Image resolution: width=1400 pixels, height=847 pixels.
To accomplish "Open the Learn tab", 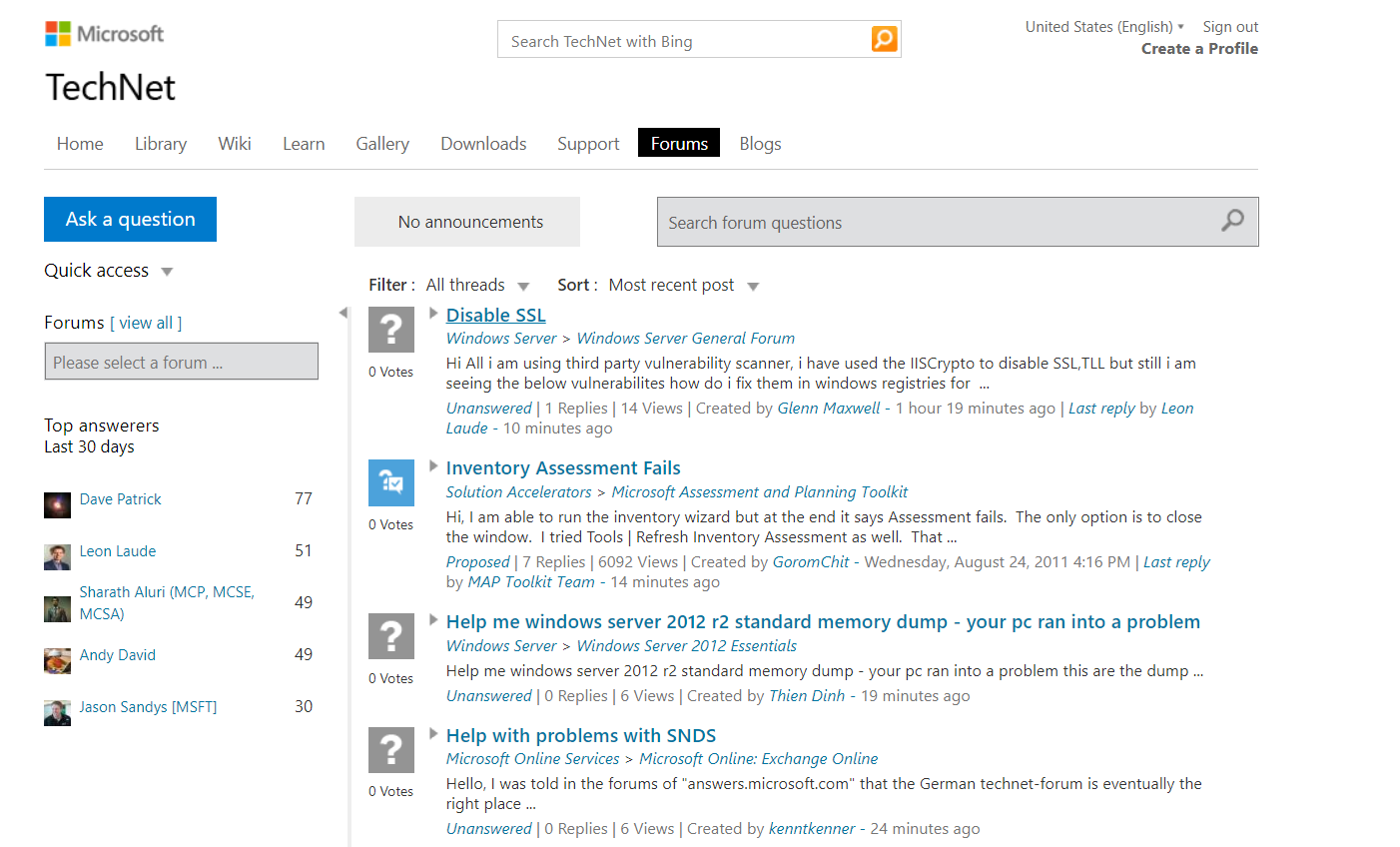I will (x=304, y=144).
